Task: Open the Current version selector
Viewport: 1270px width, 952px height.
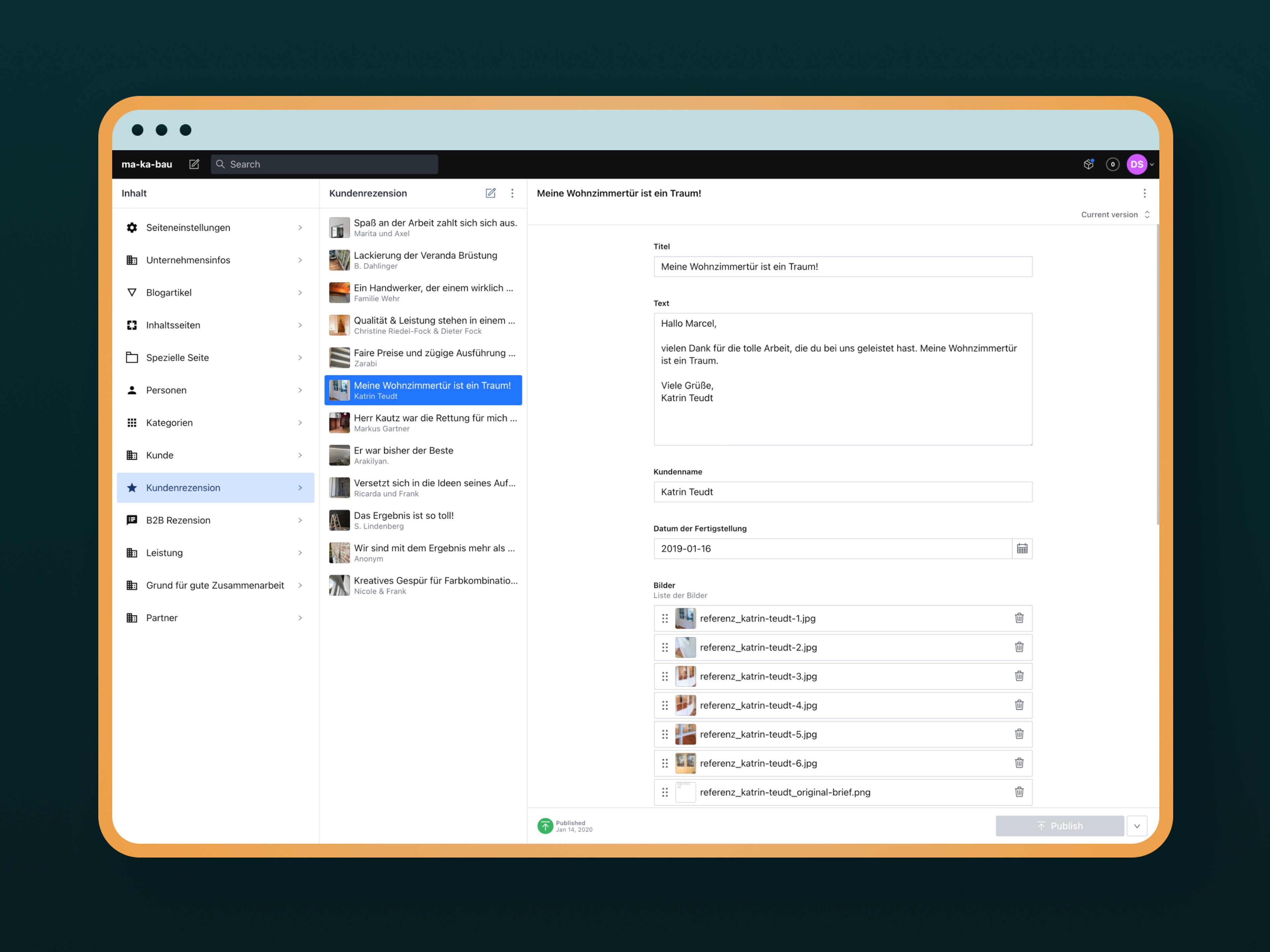Action: 1115,215
